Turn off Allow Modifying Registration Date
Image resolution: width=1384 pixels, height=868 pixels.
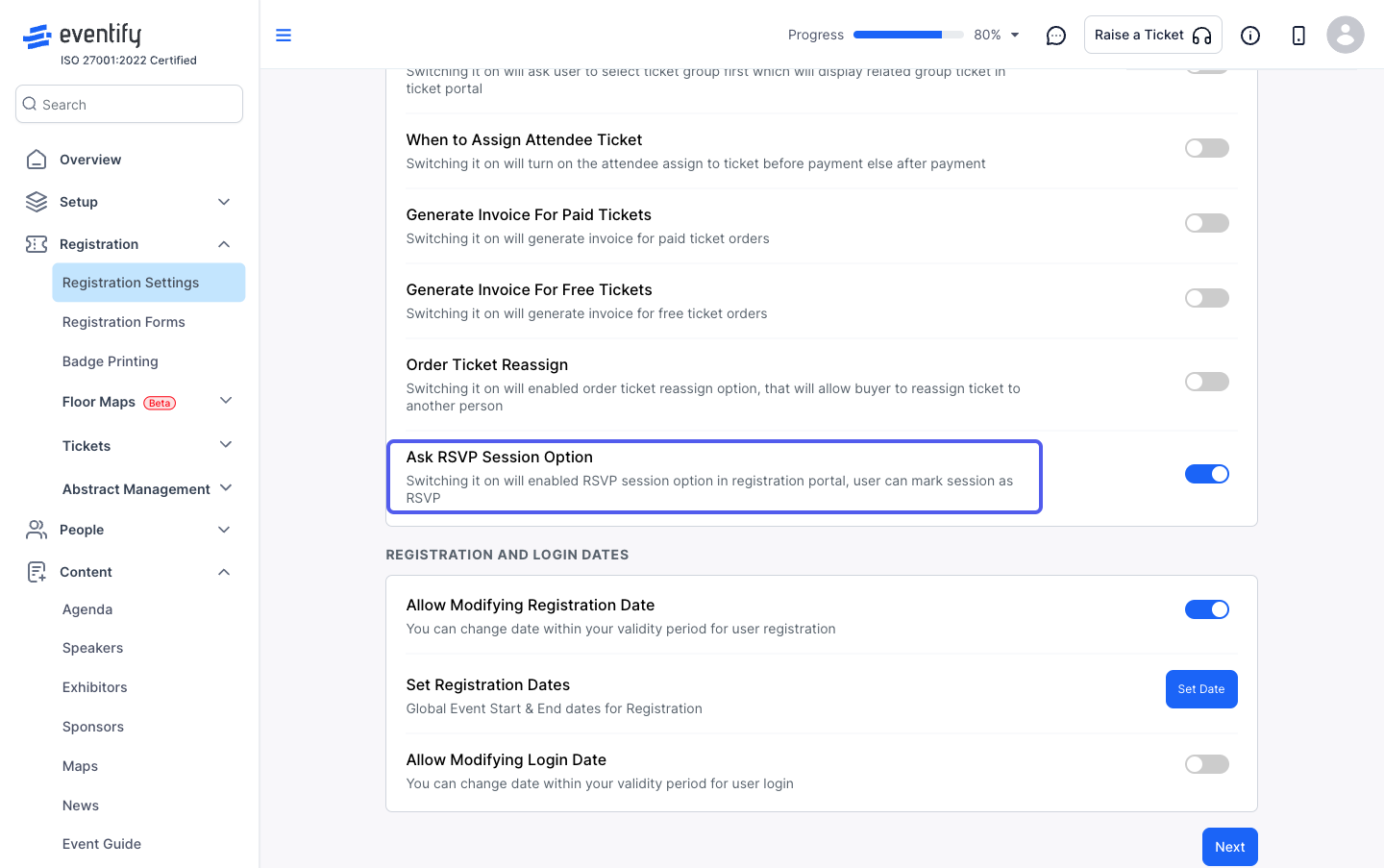(1207, 609)
